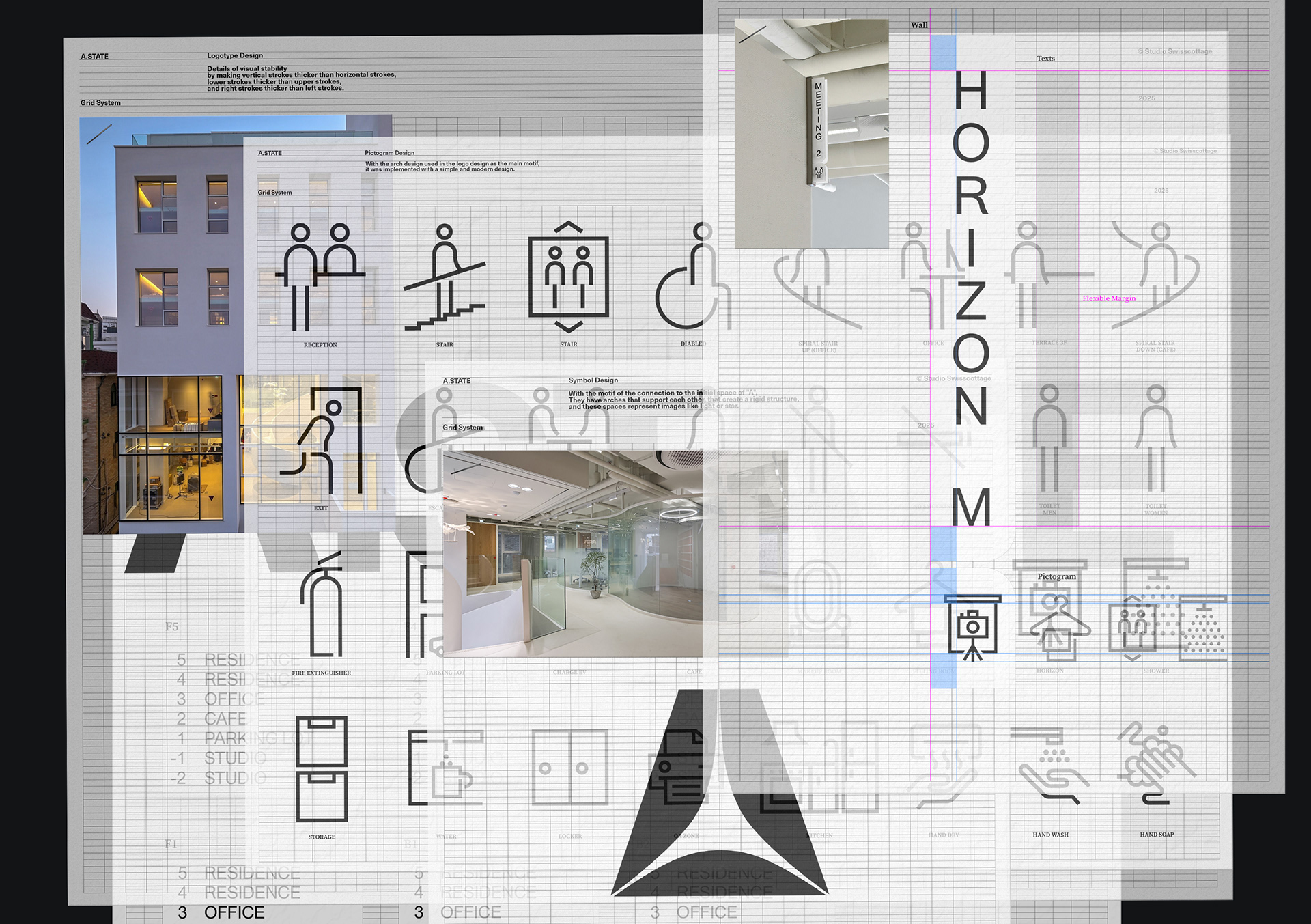Select the person-on-stairs STAIR pictogram

point(445,277)
